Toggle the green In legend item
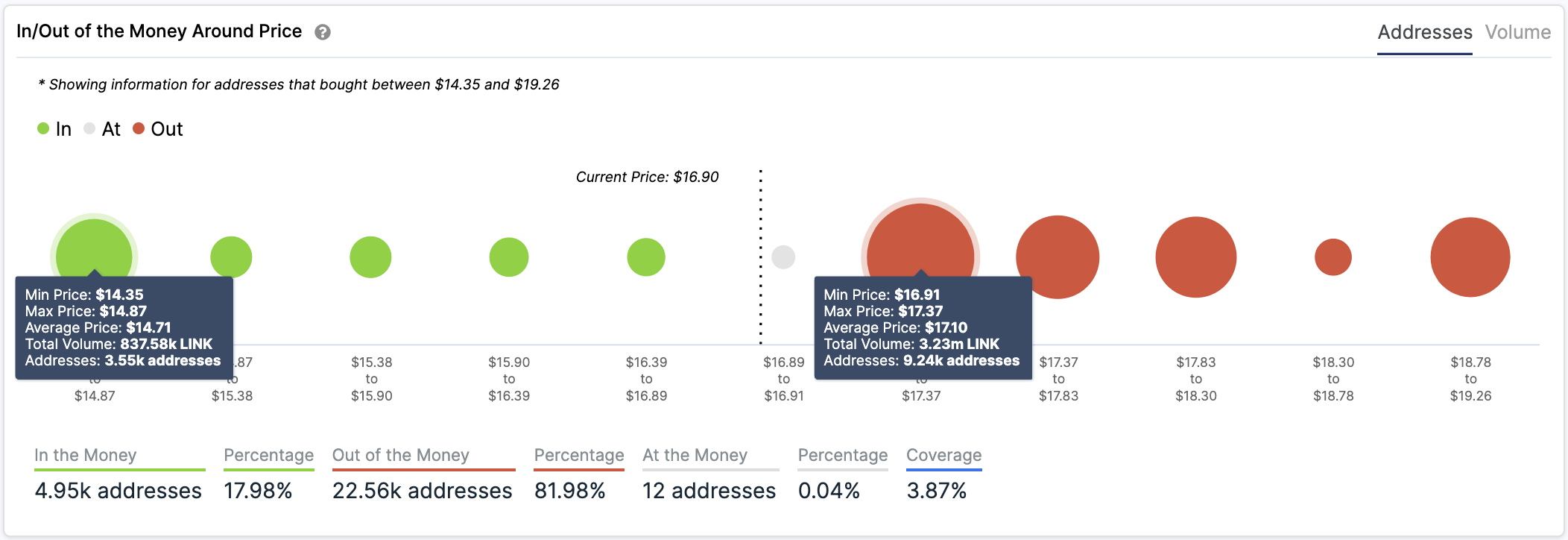 [54, 129]
